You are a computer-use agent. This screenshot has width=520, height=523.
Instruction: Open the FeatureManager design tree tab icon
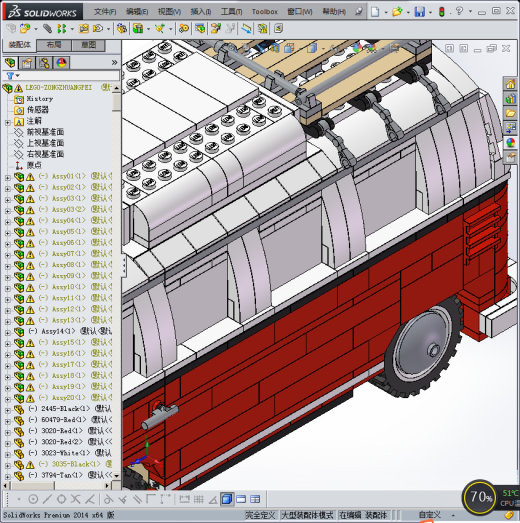click(10, 63)
